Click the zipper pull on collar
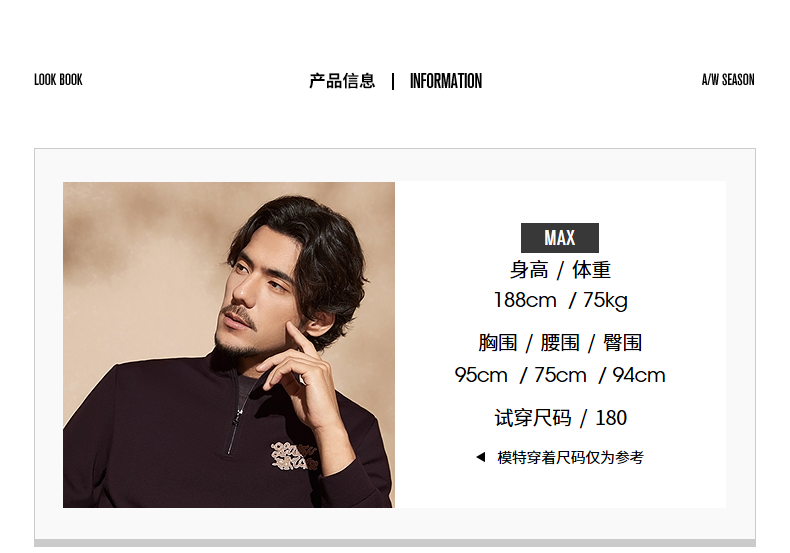This screenshot has height=553, width=790. pos(236,418)
